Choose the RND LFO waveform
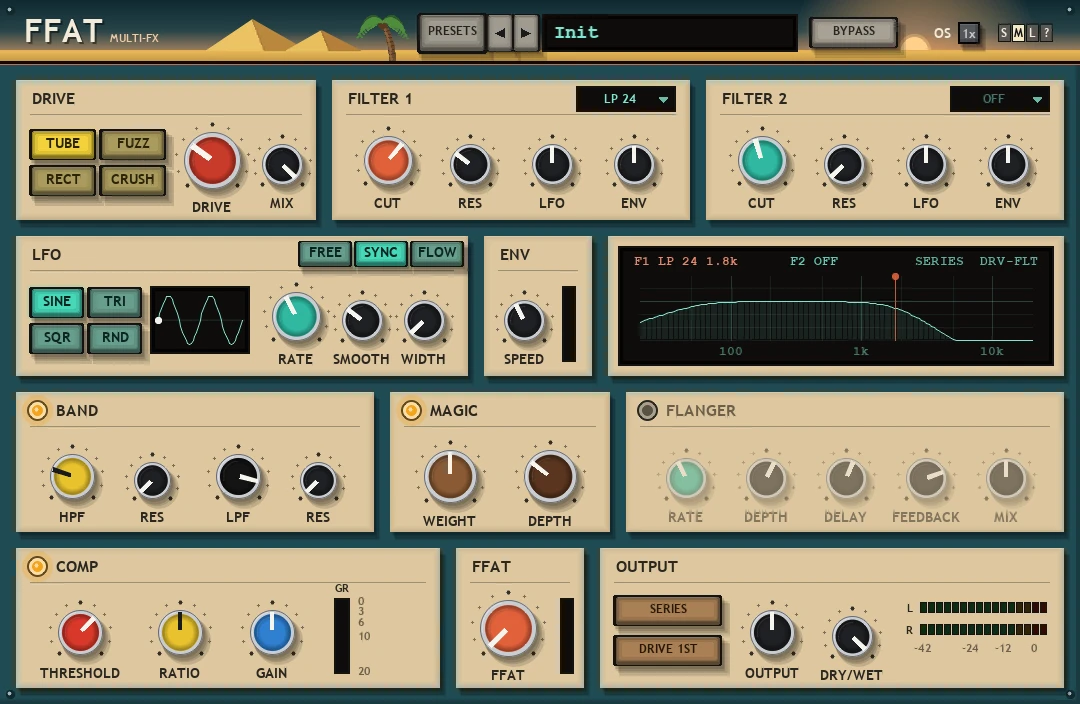 click(114, 338)
